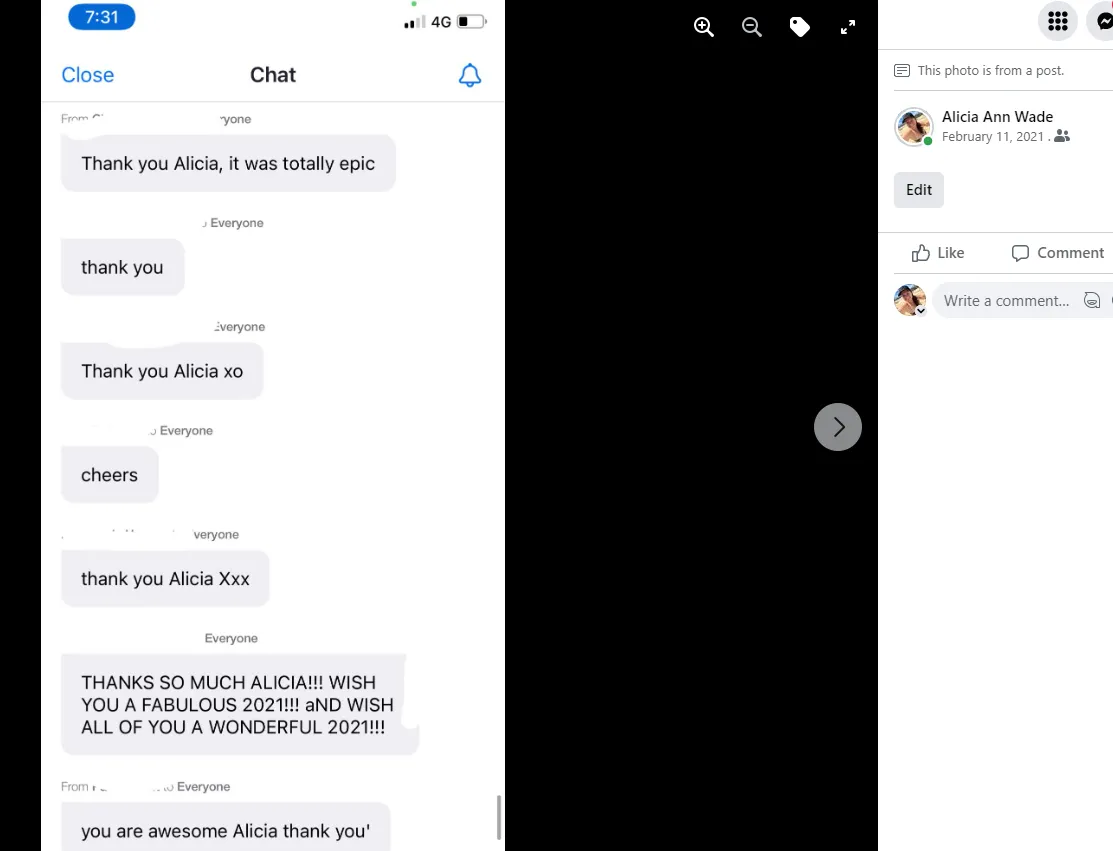The width and height of the screenshot is (1113, 851).
Task: Zoom in on the photo
Action: point(703,27)
